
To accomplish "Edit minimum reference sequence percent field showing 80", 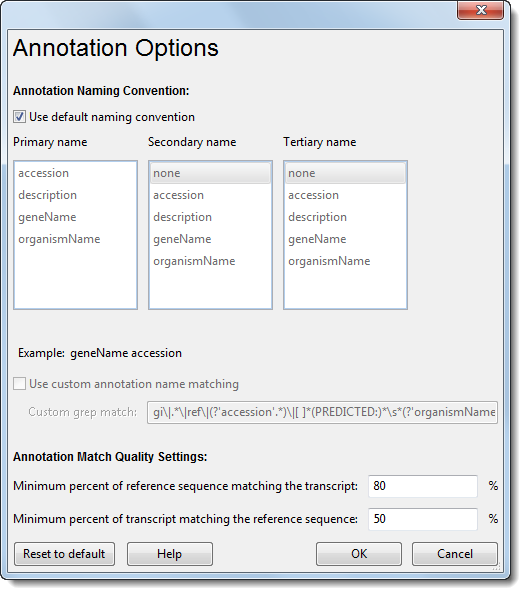I will pos(423,486).
